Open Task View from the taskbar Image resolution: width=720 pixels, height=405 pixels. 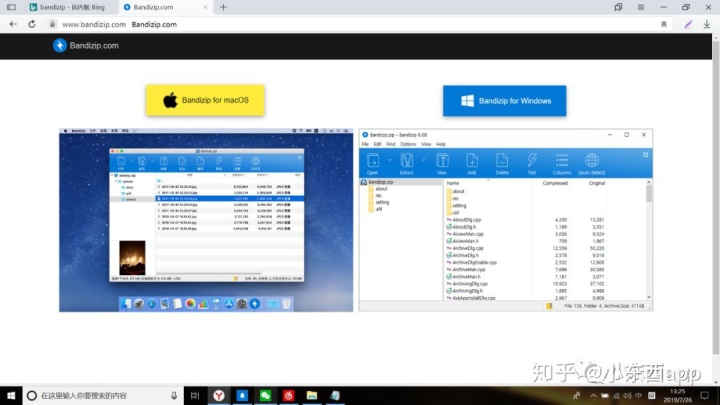195,395
